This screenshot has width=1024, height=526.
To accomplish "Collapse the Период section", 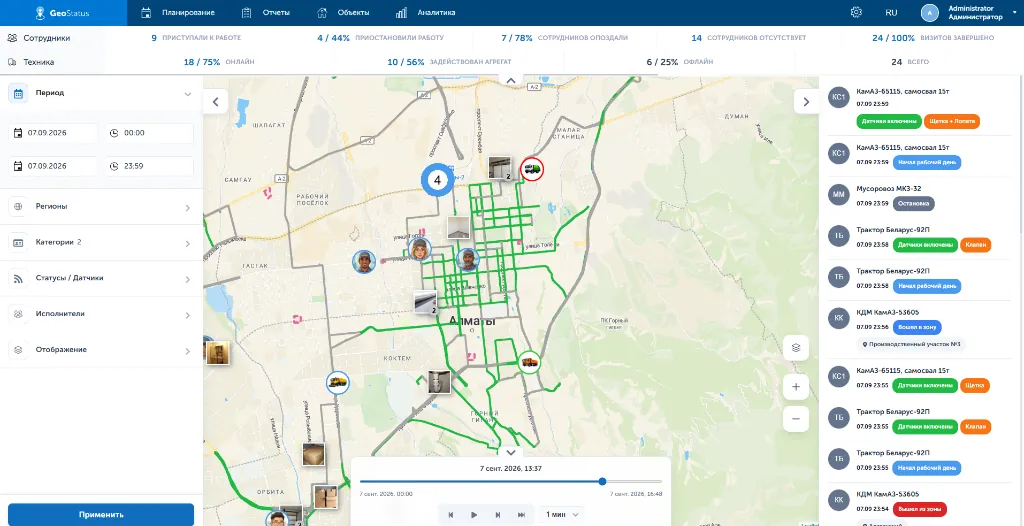I will click(188, 94).
